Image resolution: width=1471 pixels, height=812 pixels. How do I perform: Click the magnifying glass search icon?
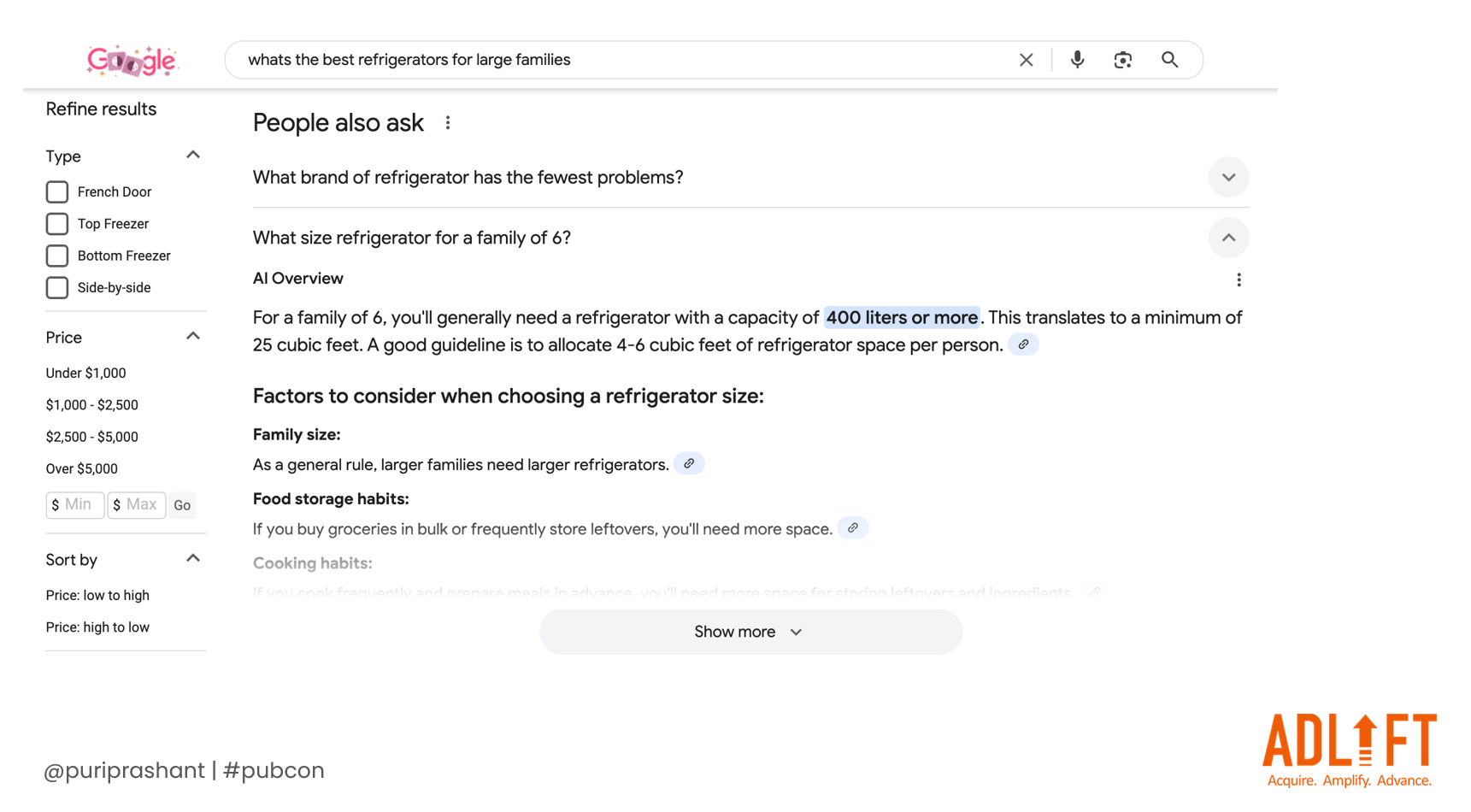tap(1169, 60)
